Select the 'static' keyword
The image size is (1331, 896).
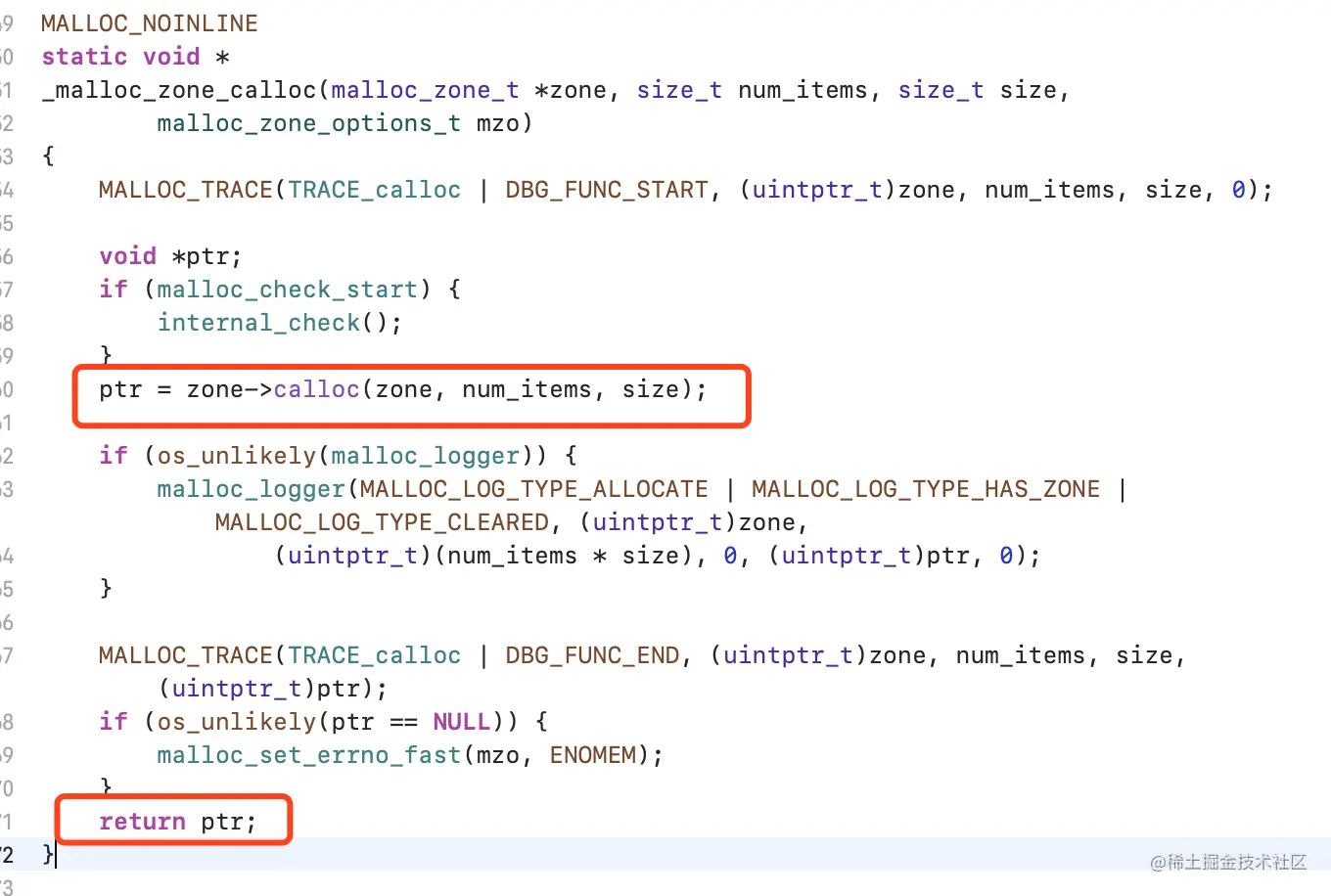(x=84, y=57)
